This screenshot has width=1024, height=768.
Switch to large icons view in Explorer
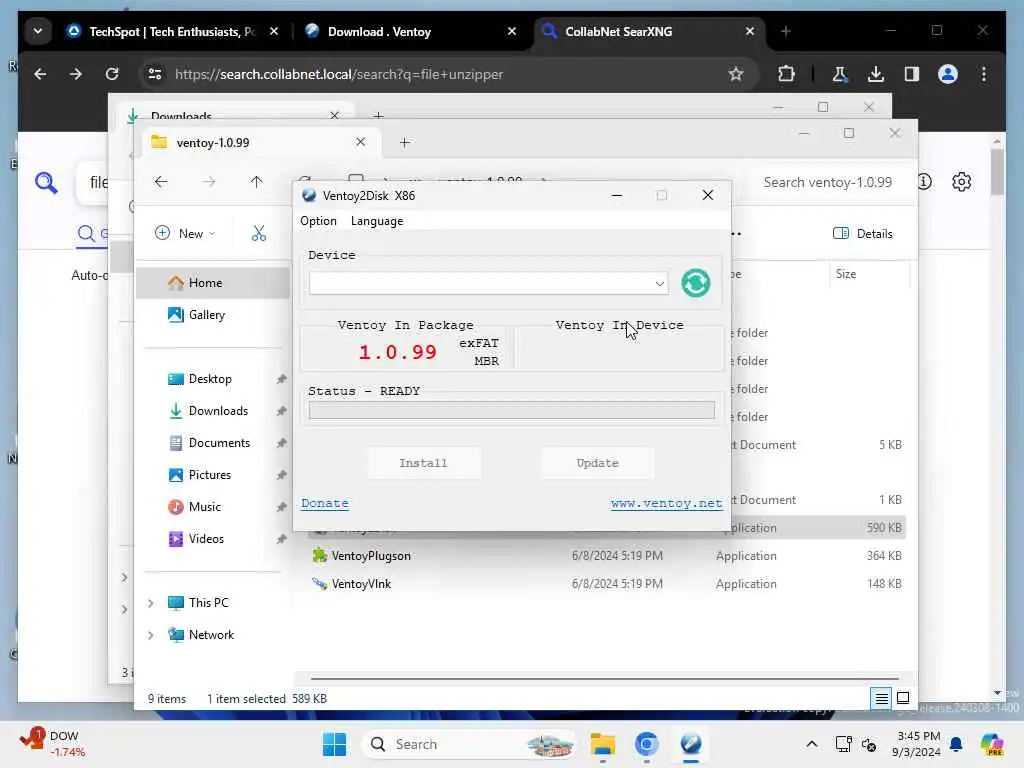coord(903,699)
